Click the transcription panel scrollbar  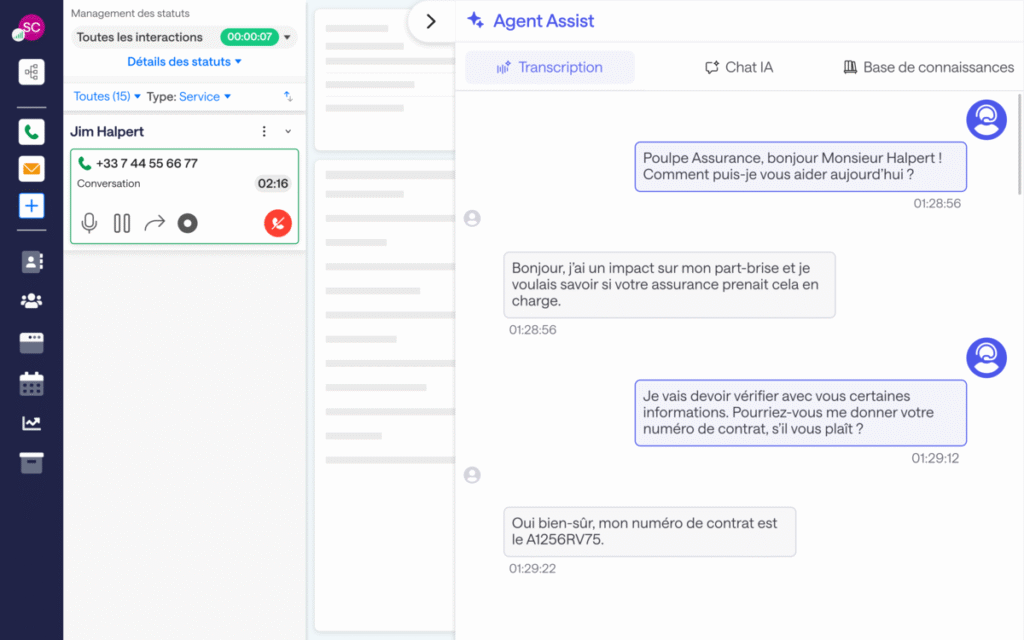pos(1019,150)
